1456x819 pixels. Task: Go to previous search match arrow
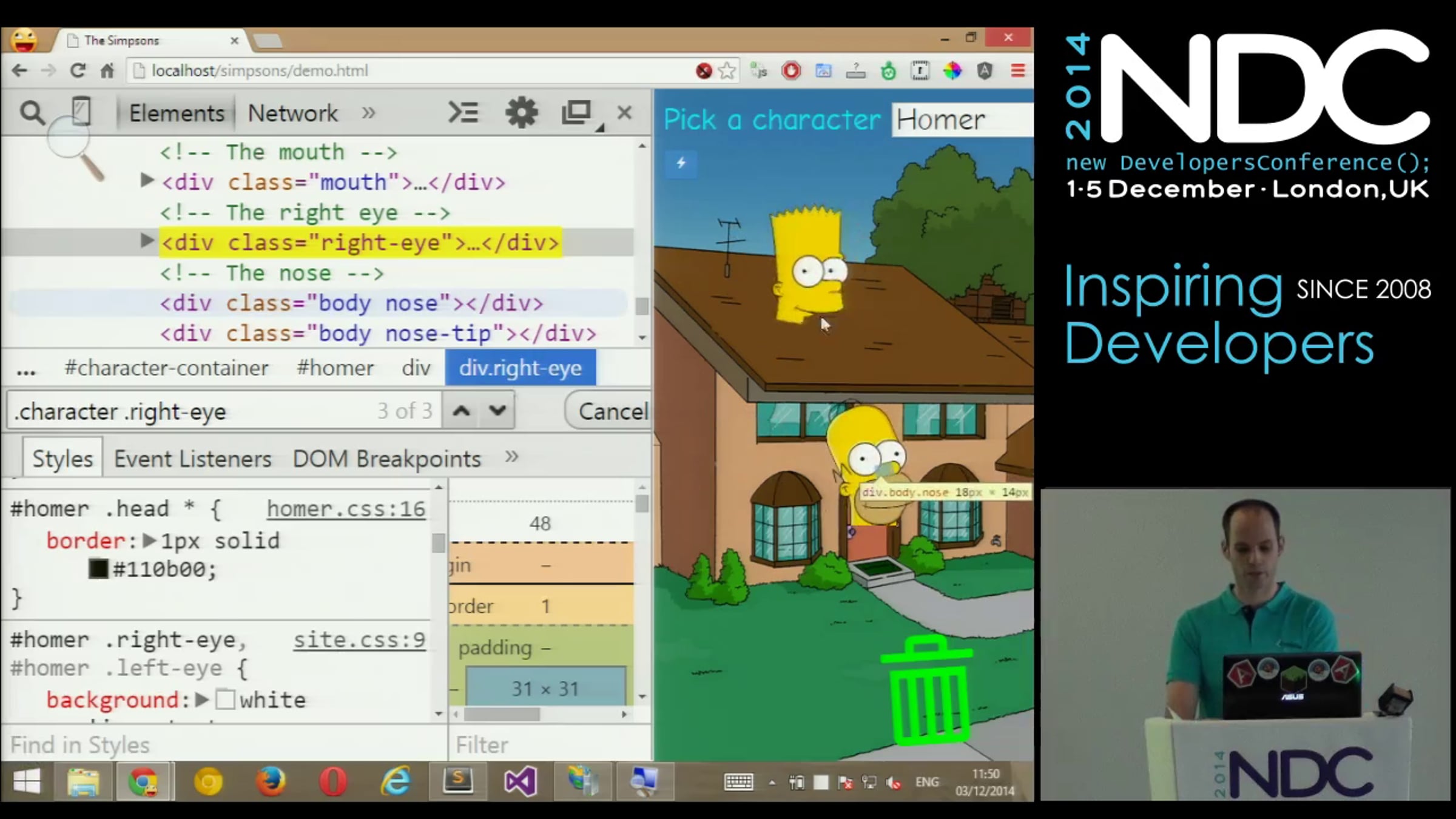click(x=461, y=411)
